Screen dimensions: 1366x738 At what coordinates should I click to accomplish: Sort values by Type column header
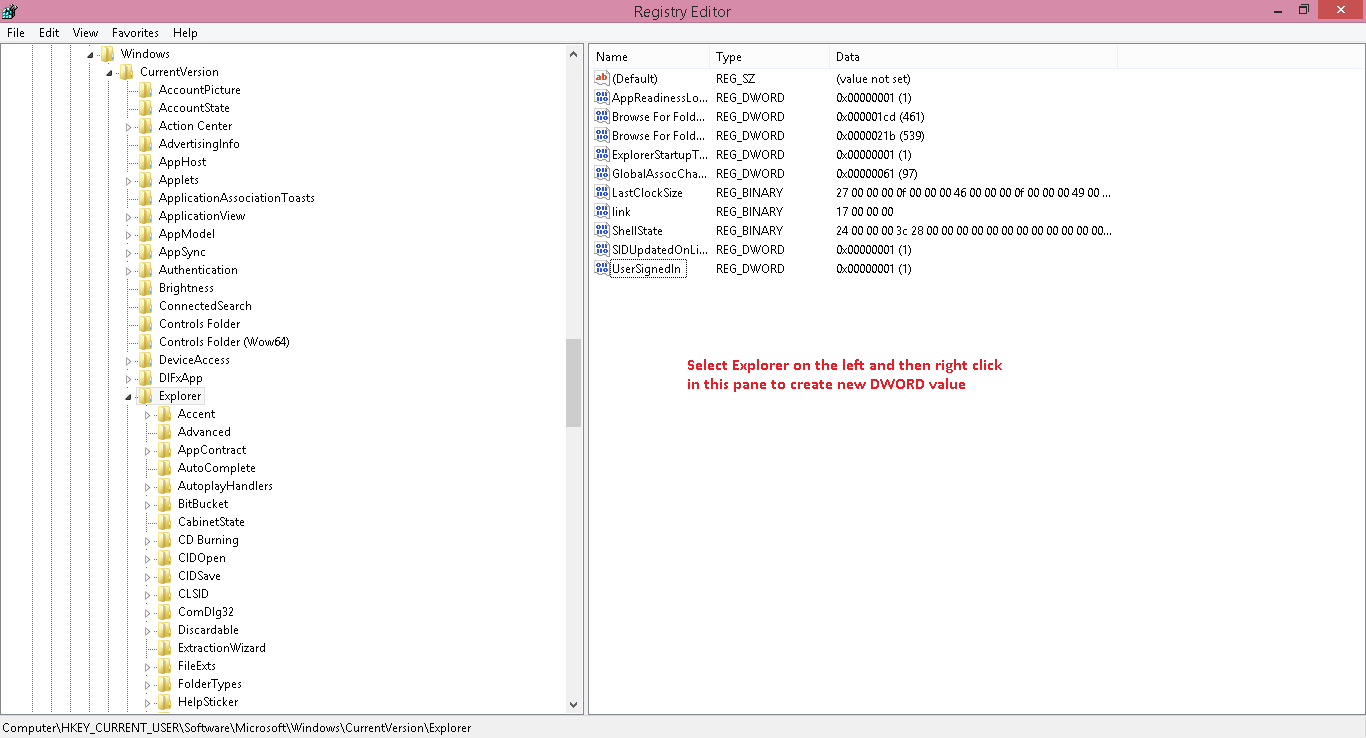point(768,57)
